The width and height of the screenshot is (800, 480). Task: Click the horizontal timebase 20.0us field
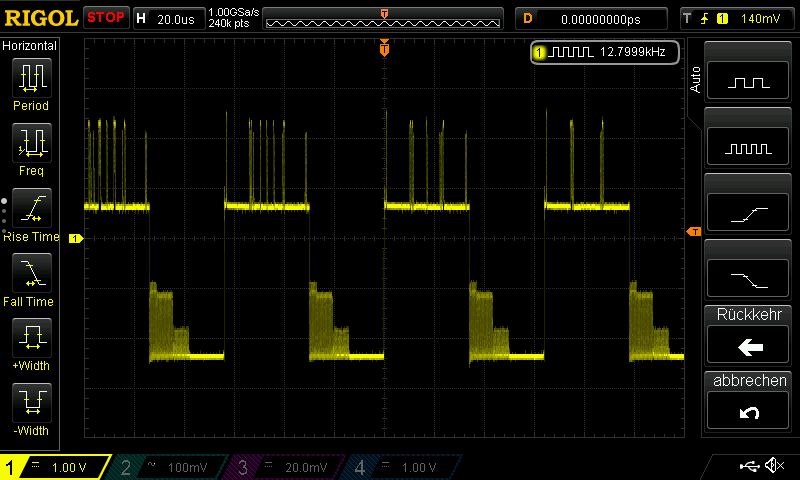click(x=177, y=18)
